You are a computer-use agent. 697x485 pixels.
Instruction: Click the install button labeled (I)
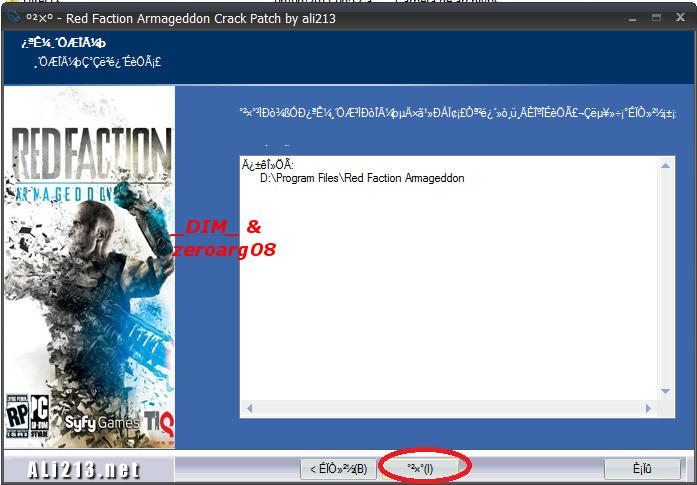point(420,469)
